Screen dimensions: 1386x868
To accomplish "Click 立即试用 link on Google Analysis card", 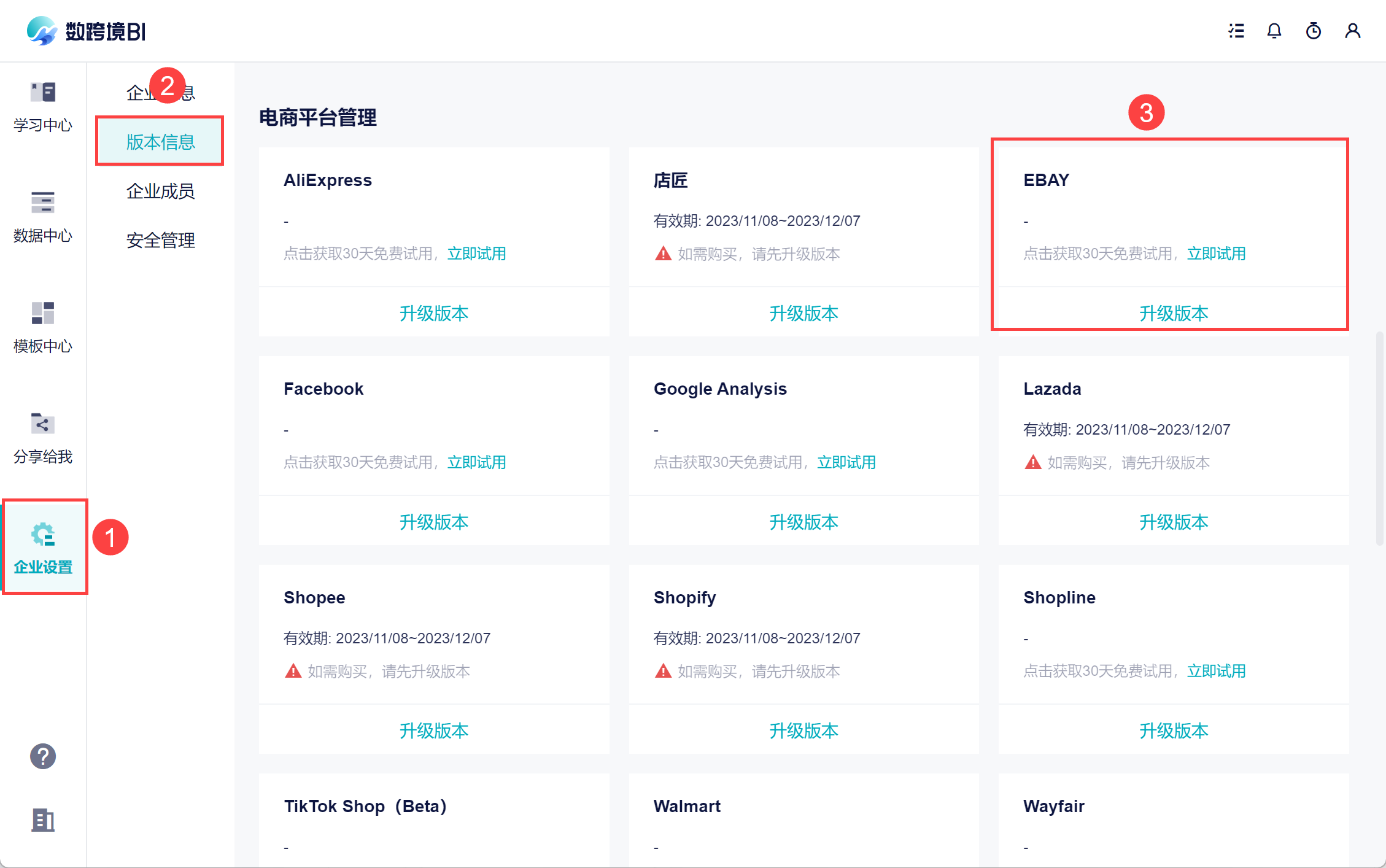I will [x=846, y=462].
